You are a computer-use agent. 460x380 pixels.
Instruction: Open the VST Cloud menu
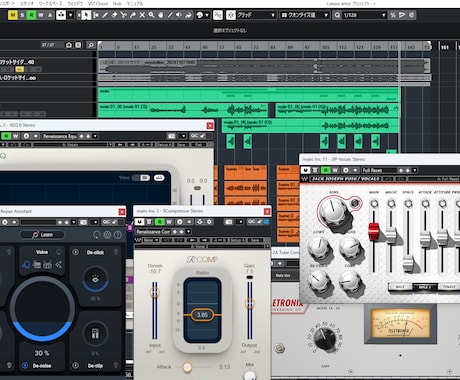pyautogui.click(x=98, y=3)
